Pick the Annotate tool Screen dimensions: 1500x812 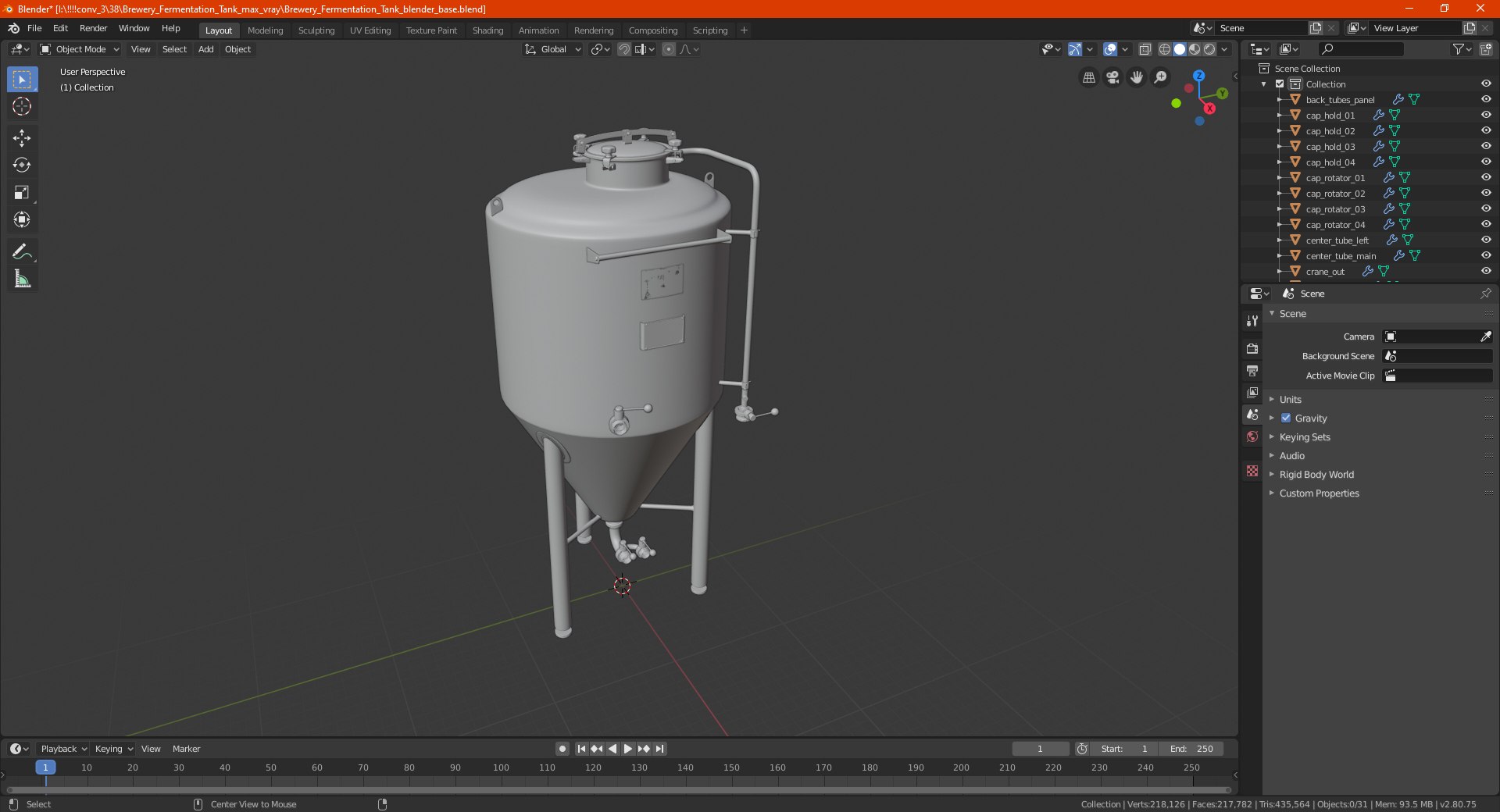click(x=22, y=252)
